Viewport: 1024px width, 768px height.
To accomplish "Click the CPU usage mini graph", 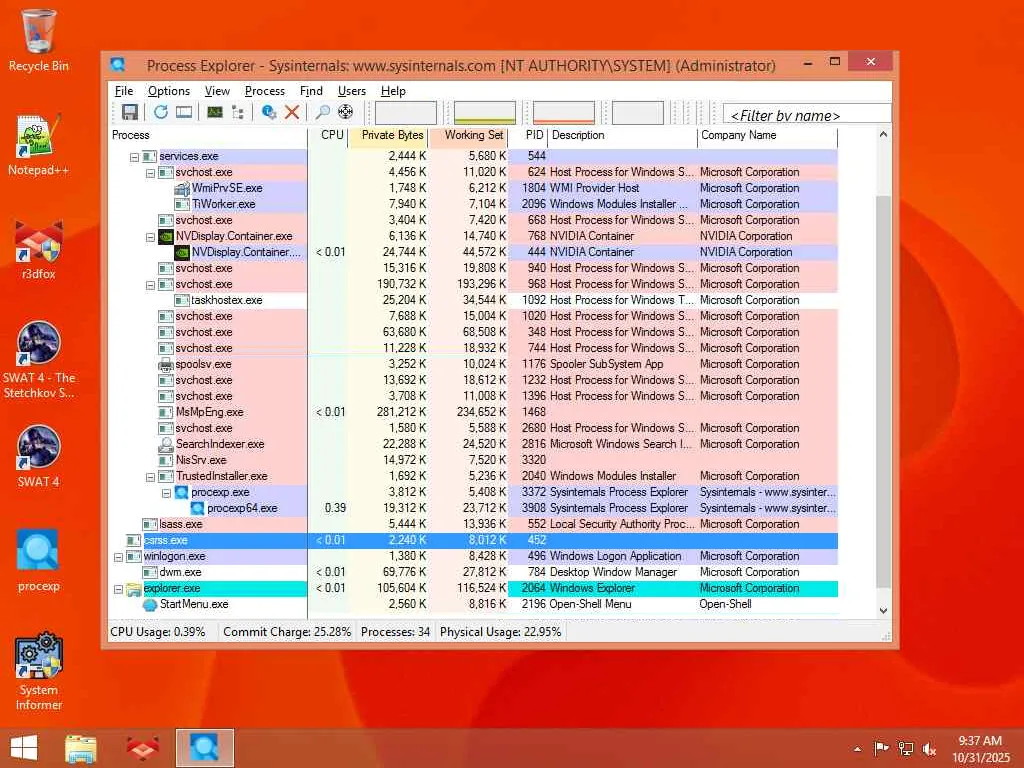I will click(406, 112).
